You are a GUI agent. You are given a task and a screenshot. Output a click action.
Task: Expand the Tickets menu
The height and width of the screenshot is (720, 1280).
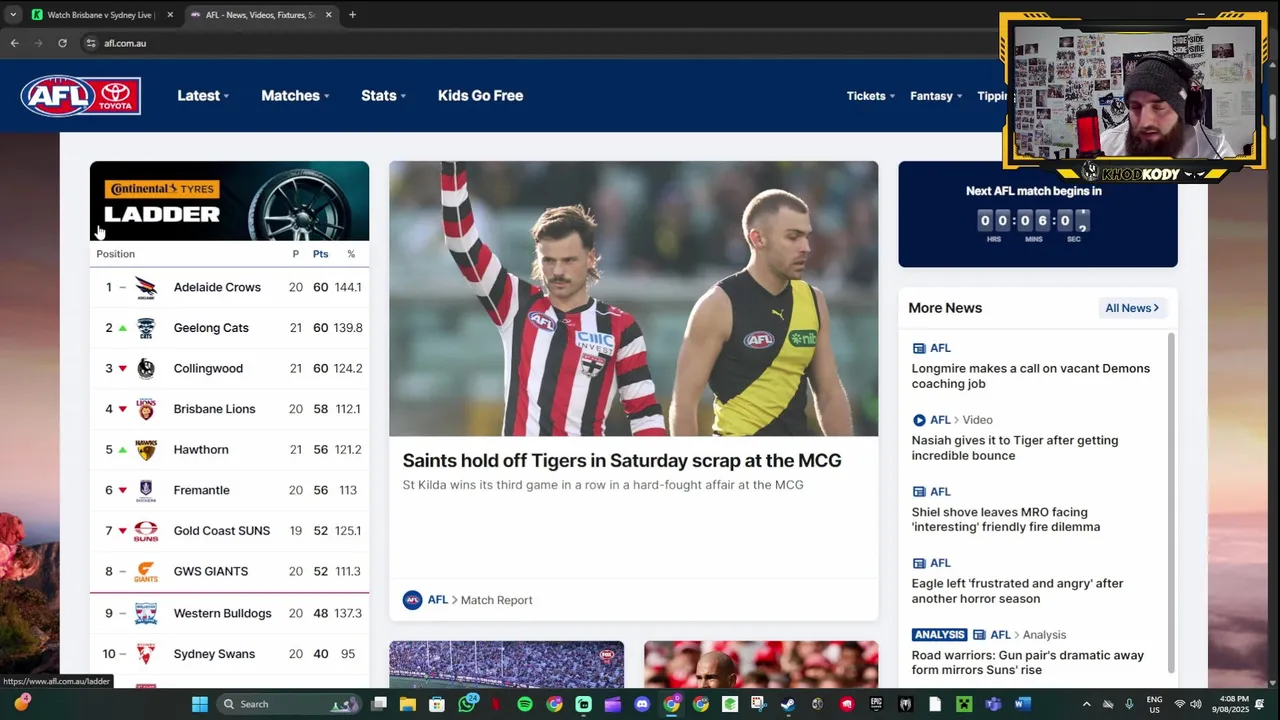[870, 96]
